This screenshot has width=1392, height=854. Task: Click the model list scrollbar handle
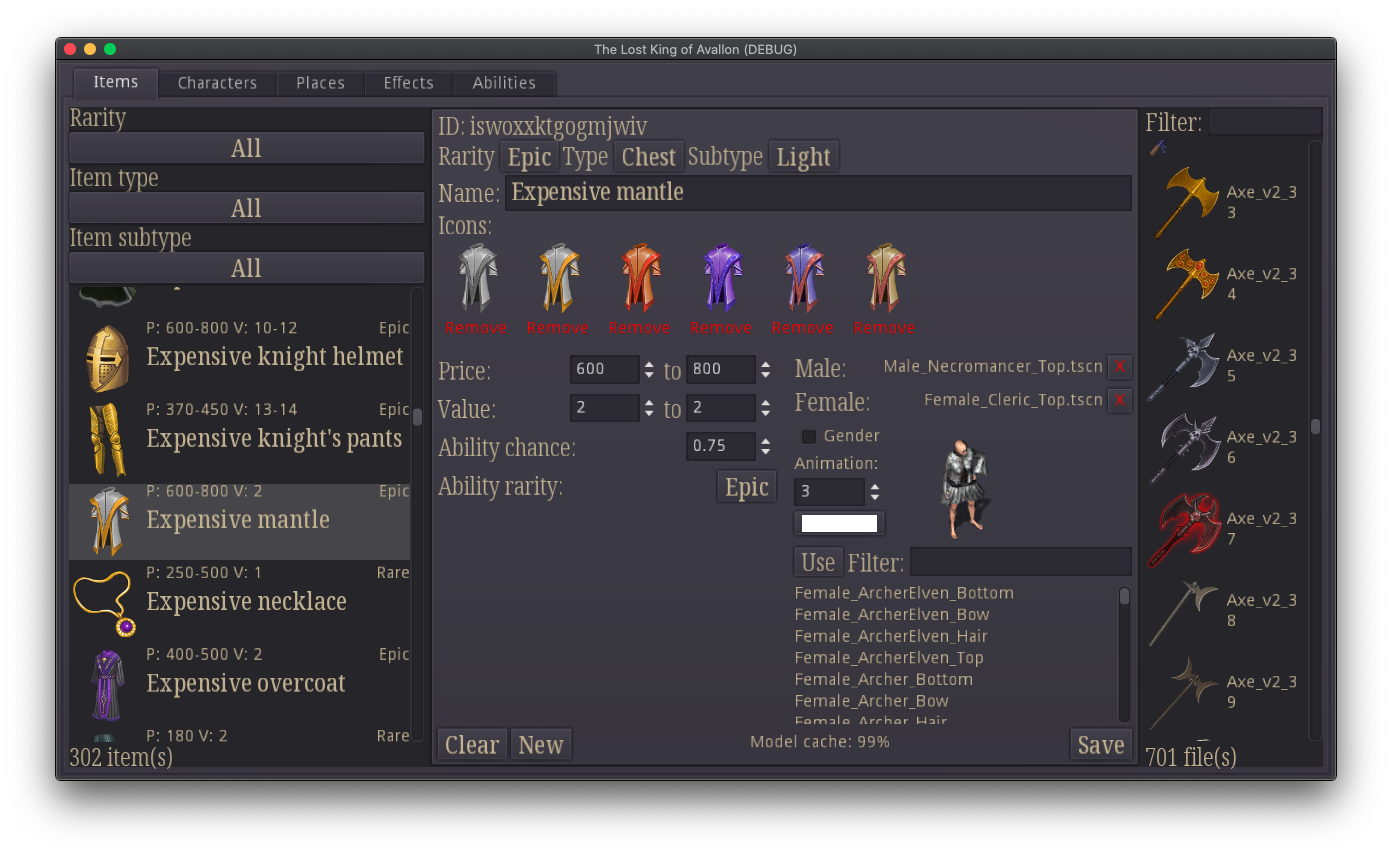coord(1125,597)
